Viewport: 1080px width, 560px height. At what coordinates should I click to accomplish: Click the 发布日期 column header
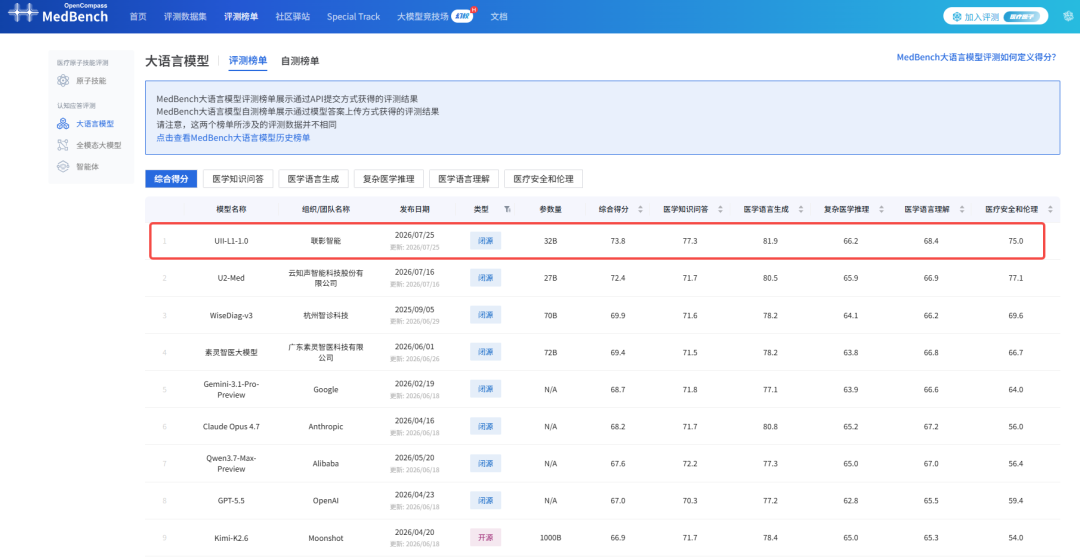(415, 209)
